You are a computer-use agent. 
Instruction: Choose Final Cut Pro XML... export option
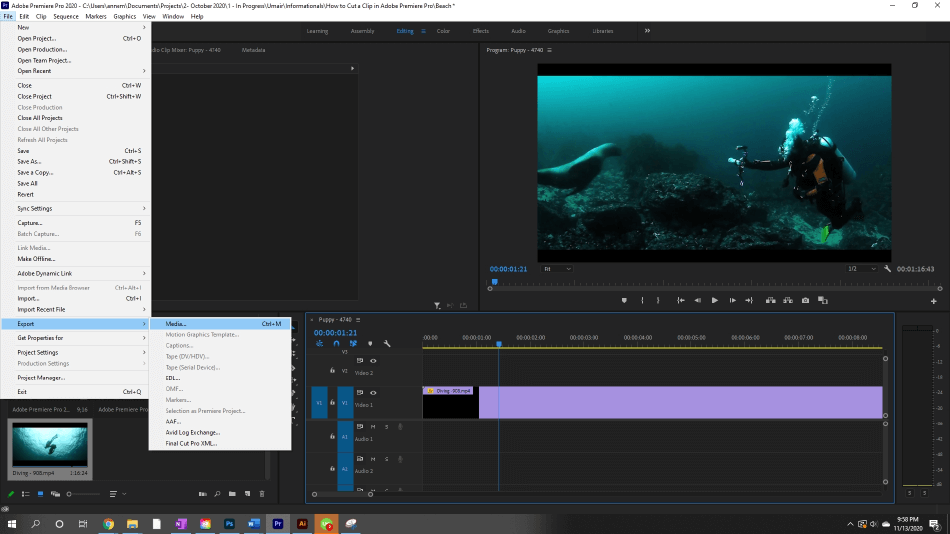[x=220, y=443]
